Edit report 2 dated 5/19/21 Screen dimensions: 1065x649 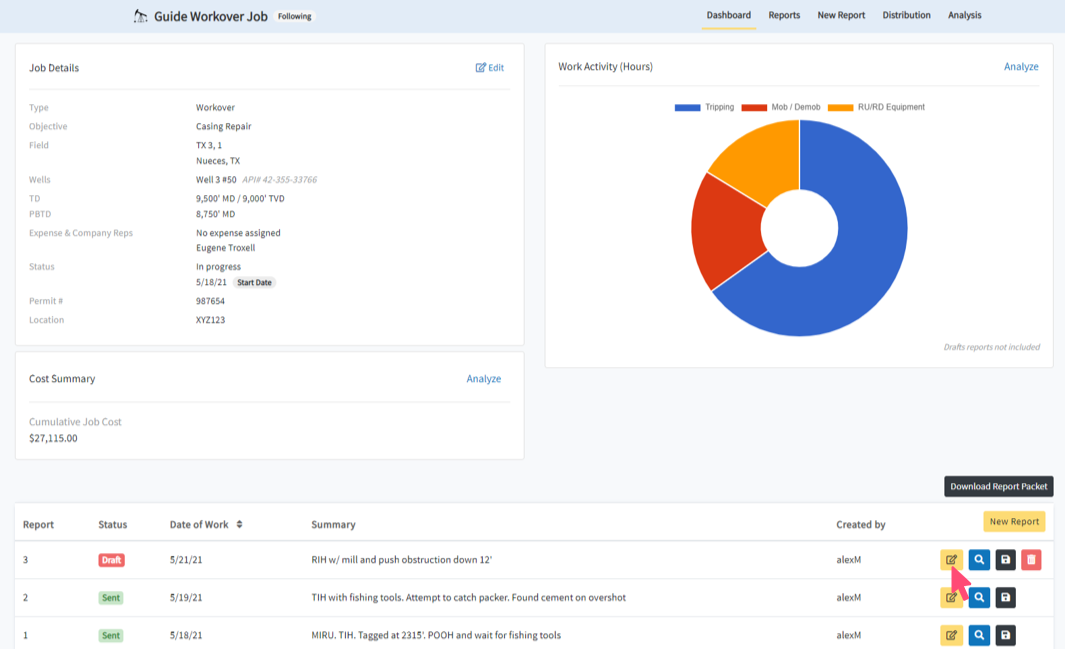pos(952,597)
